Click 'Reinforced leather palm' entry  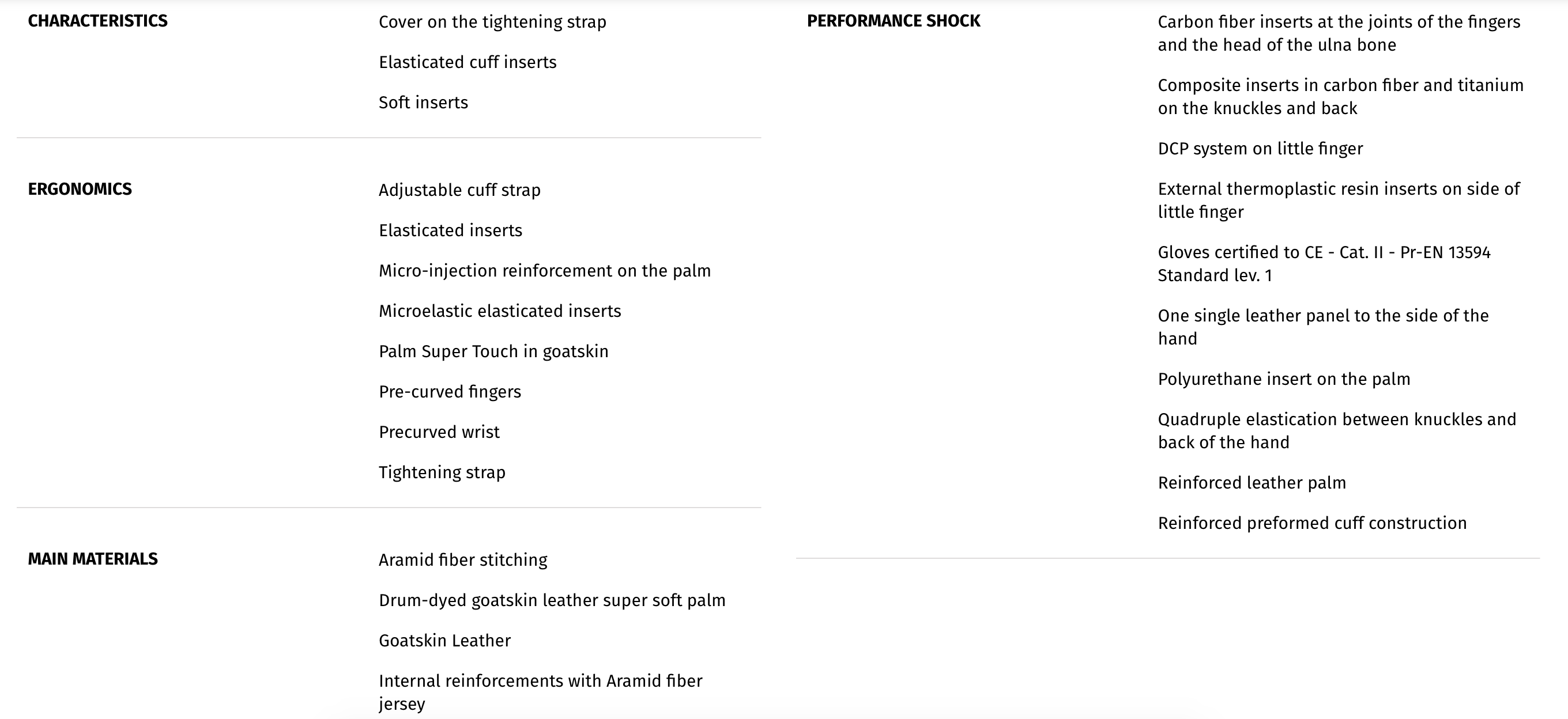1252,483
